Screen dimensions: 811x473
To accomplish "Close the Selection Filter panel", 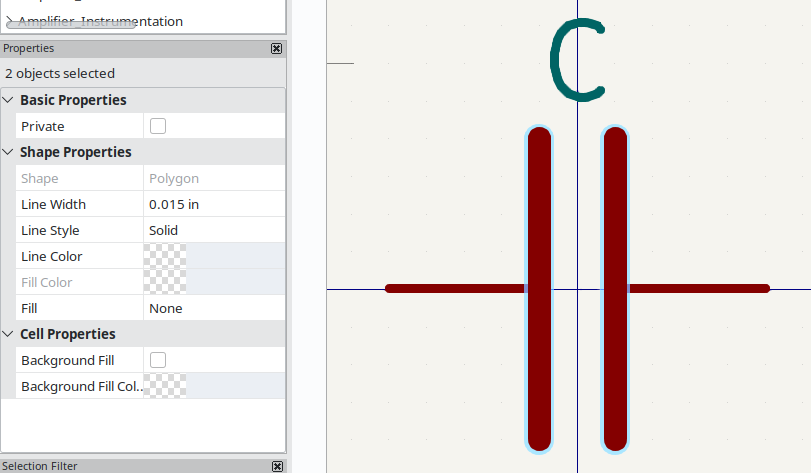I will point(277,466).
